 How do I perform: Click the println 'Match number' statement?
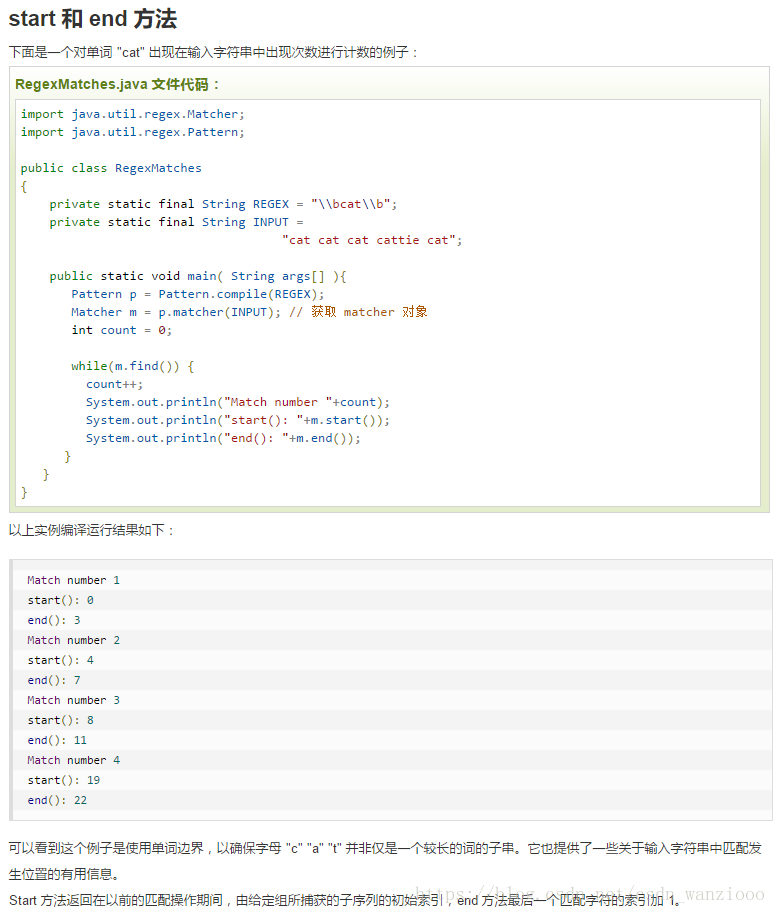click(237, 402)
